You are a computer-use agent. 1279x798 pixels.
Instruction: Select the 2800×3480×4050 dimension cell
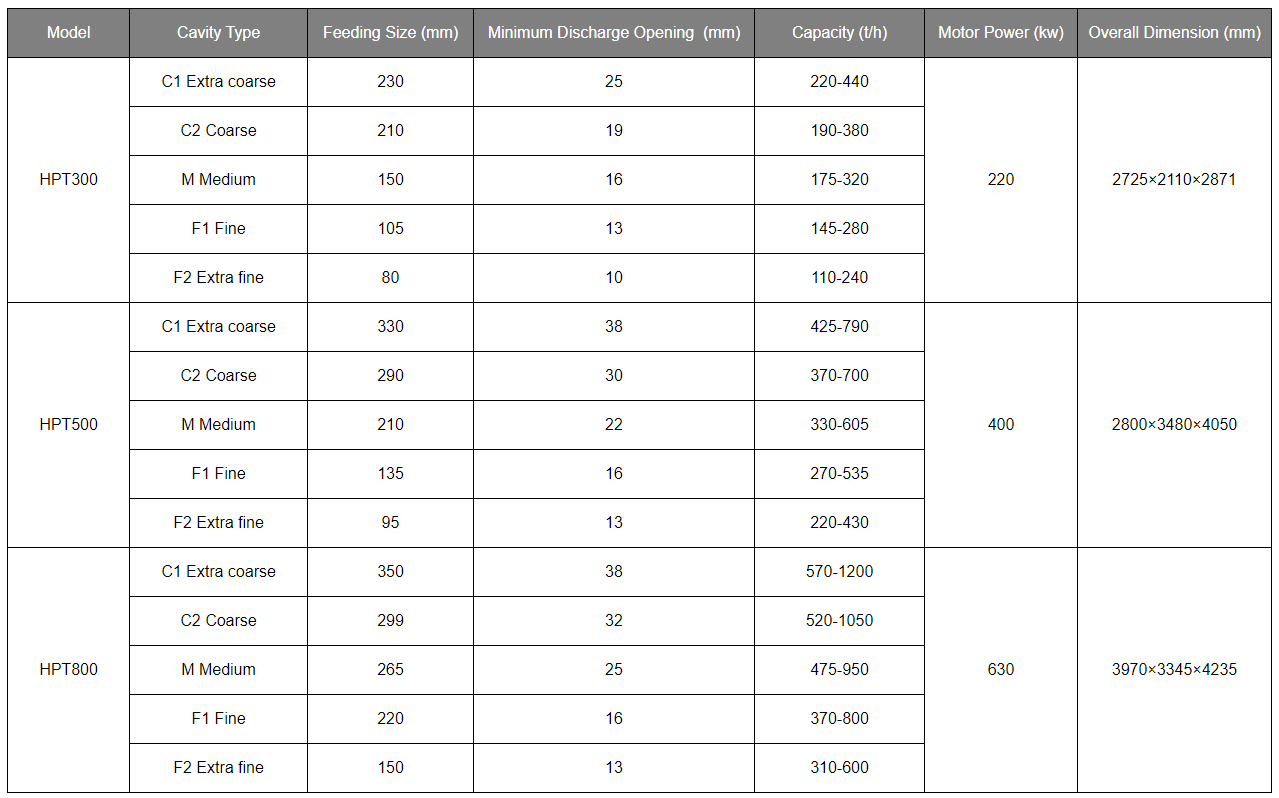click(1174, 425)
